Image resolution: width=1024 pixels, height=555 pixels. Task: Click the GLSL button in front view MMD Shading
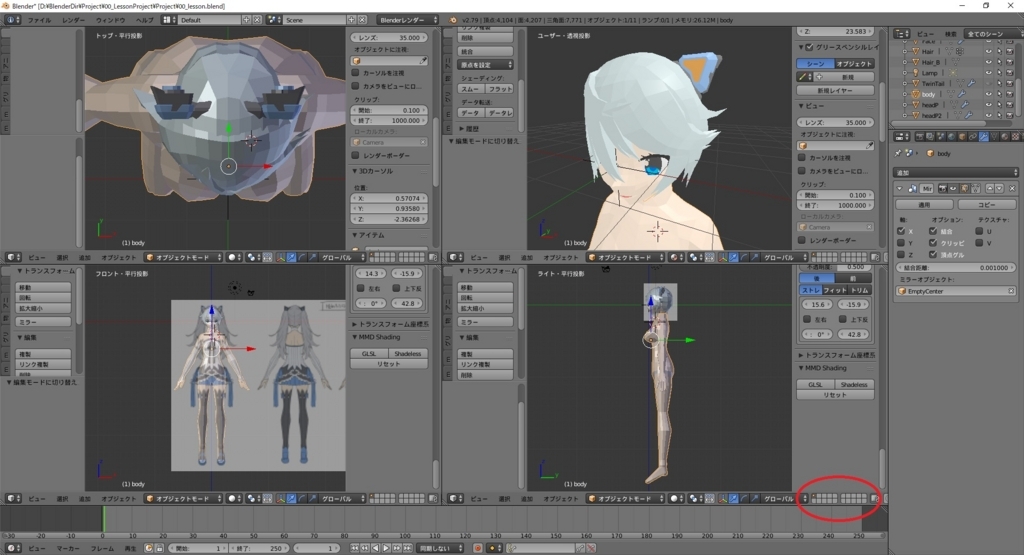click(369, 353)
